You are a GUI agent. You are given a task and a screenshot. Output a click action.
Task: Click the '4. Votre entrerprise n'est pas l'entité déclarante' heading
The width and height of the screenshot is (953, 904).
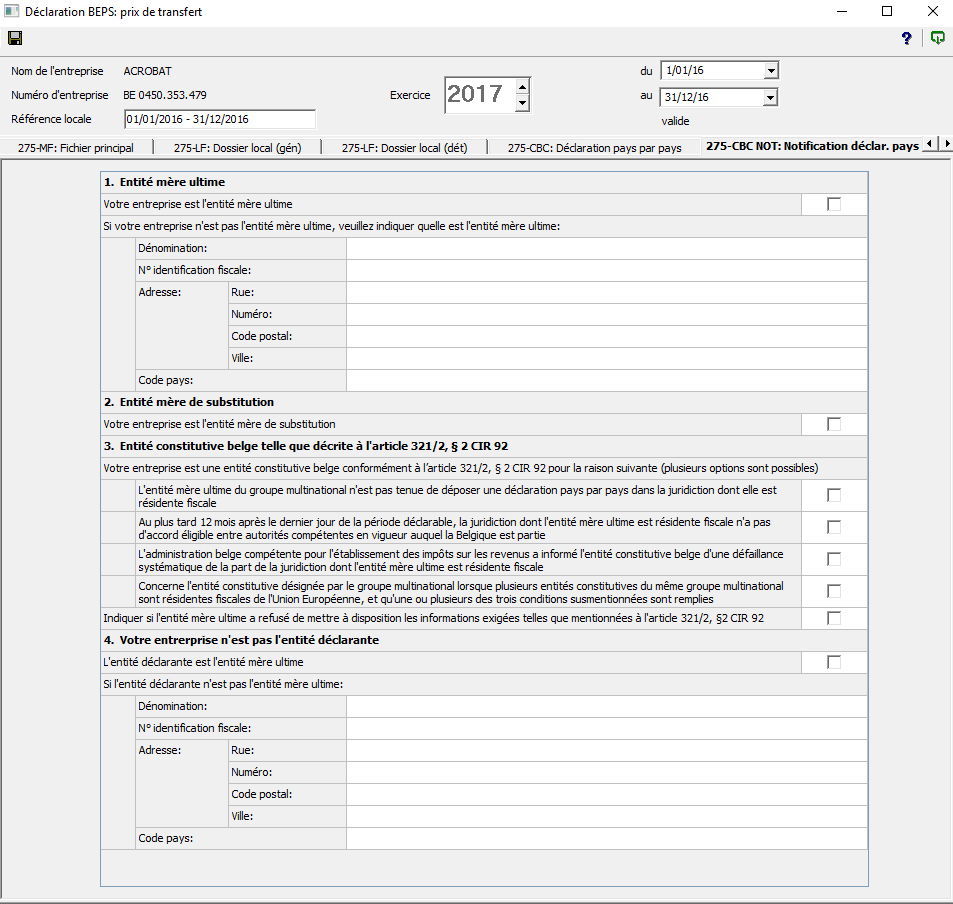click(241, 640)
